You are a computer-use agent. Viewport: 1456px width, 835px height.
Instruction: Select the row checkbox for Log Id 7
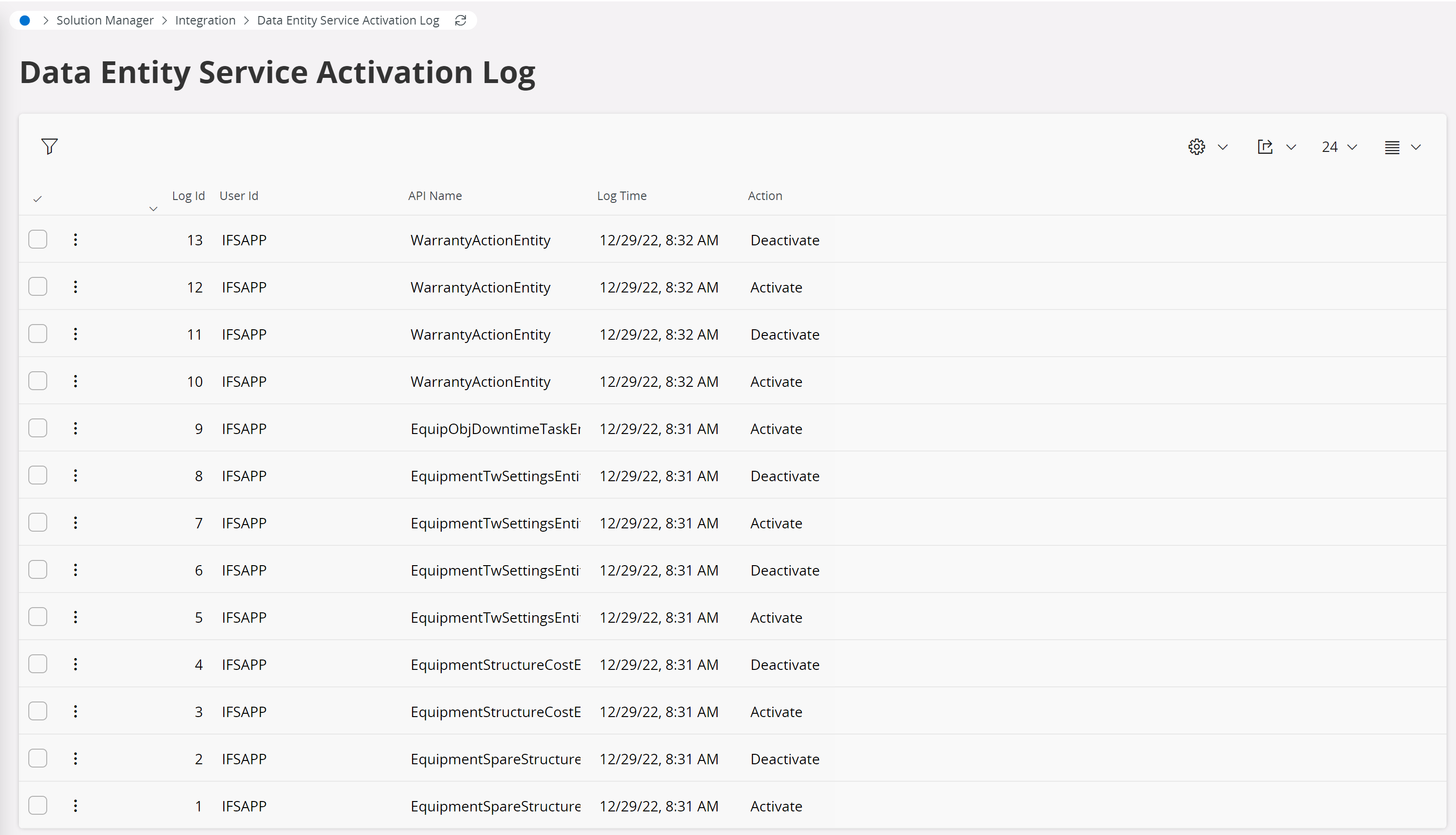38,522
